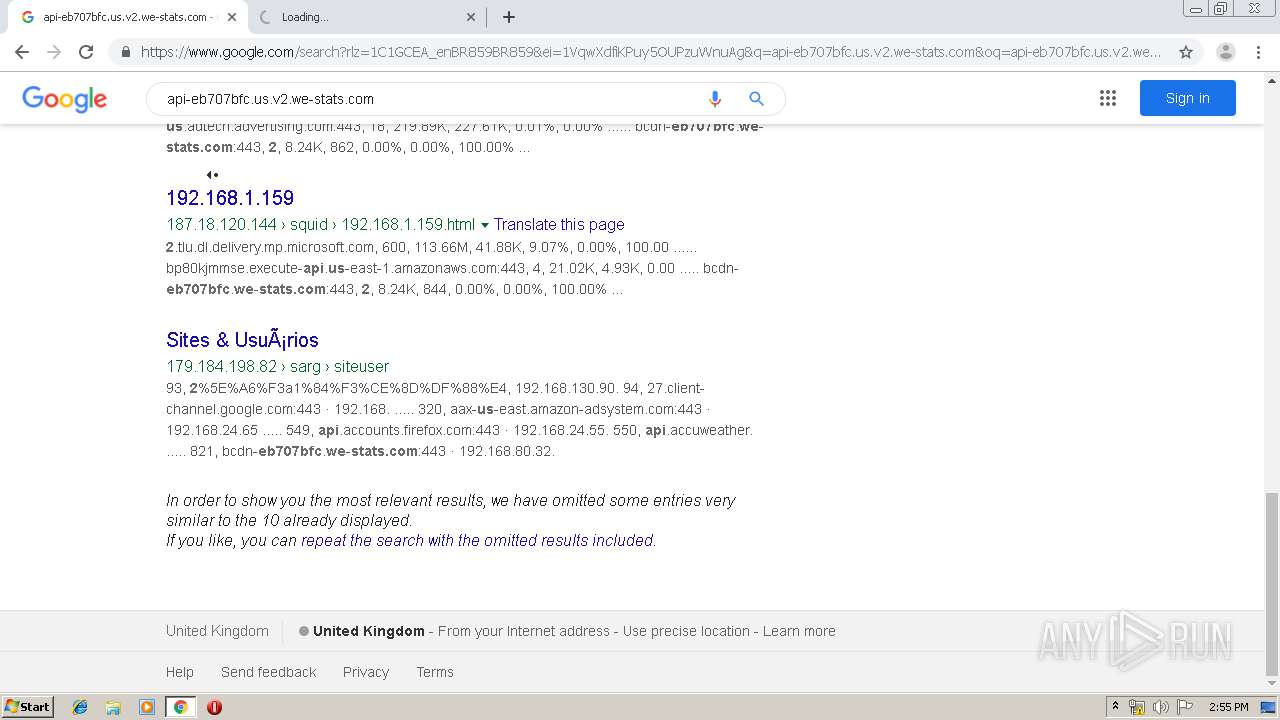Click repeat the search with omitted results

tap(478, 541)
